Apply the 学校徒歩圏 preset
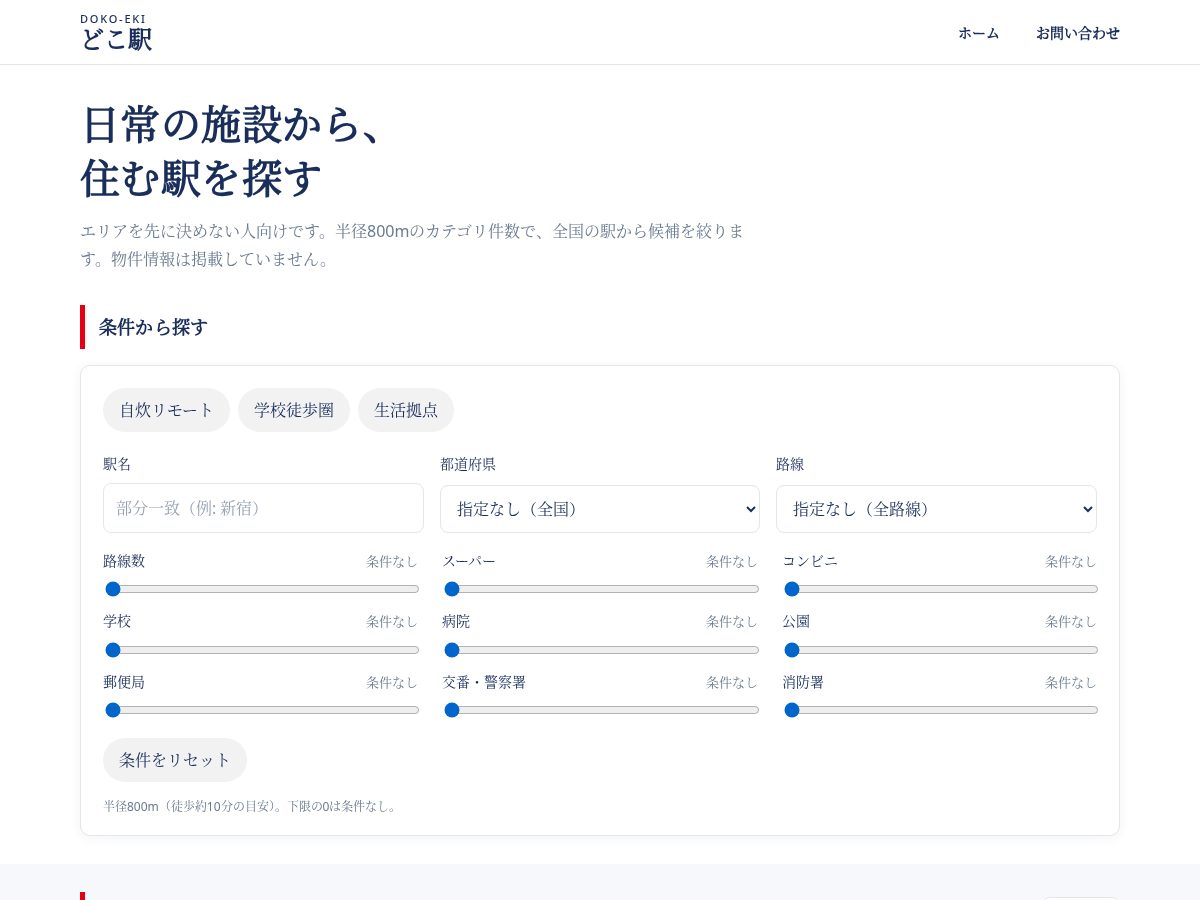Image resolution: width=1200 pixels, height=900 pixels. coord(294,410)
